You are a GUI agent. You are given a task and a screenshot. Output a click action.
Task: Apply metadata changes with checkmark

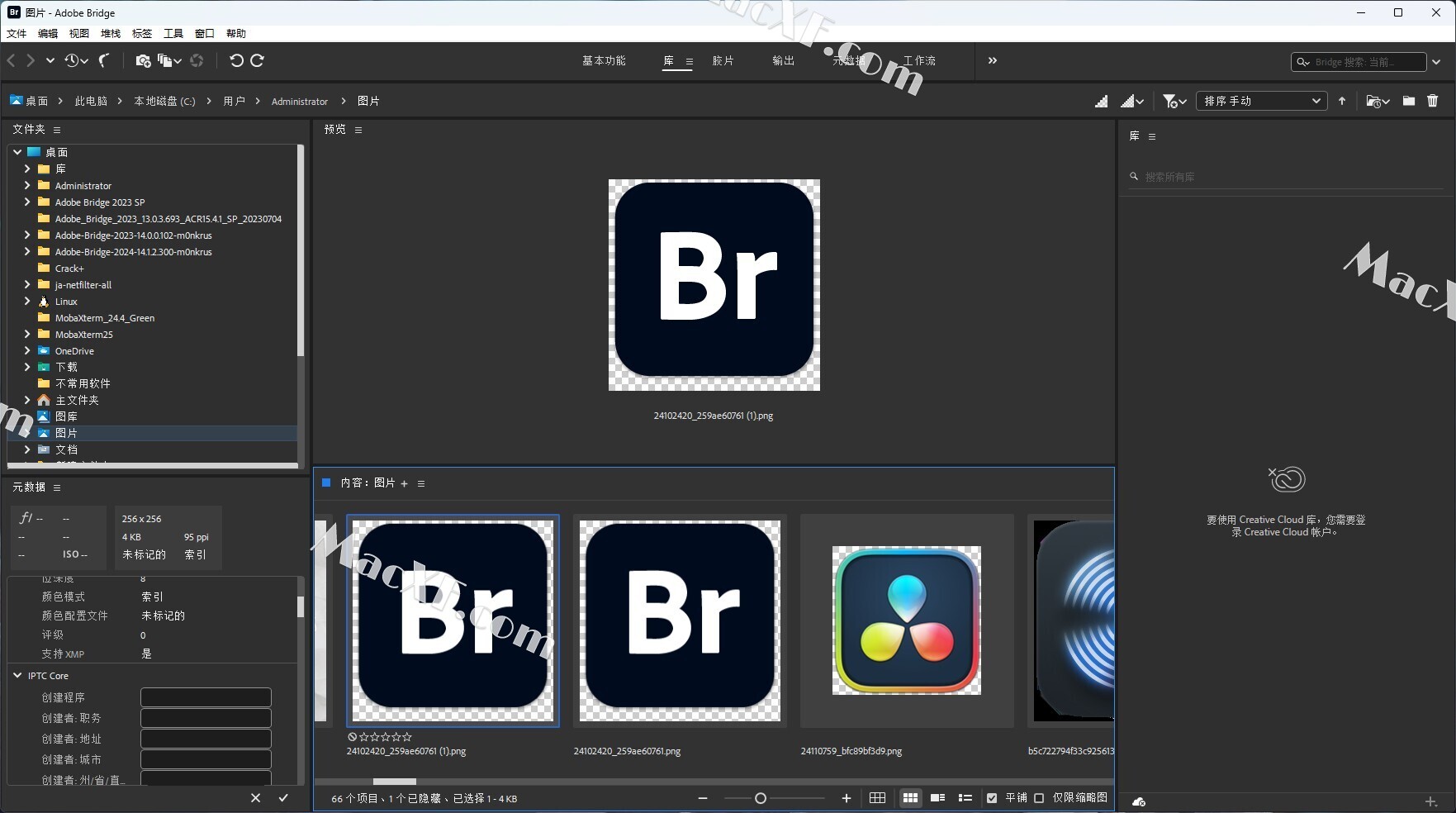click(283, 797)
